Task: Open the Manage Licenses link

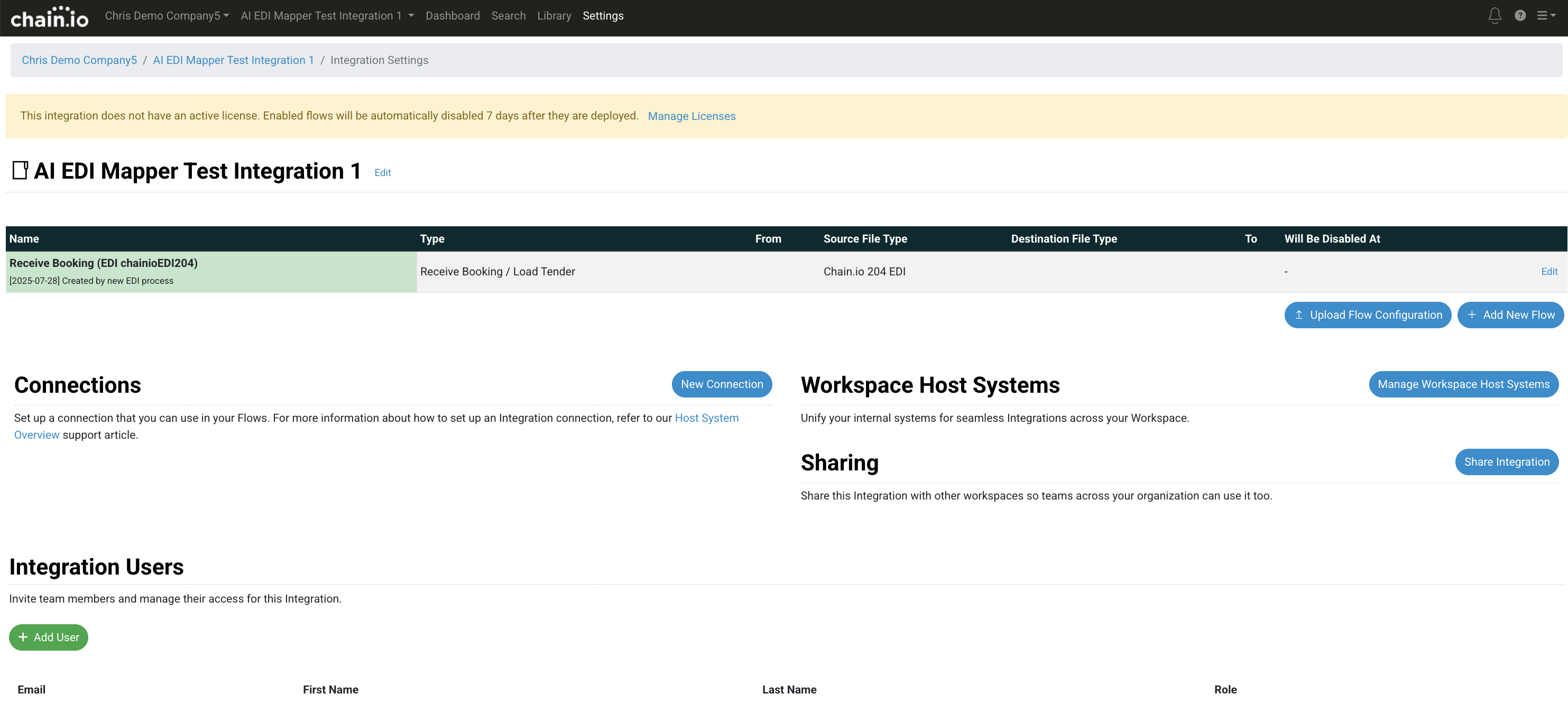Action: [x=691, y=116]
